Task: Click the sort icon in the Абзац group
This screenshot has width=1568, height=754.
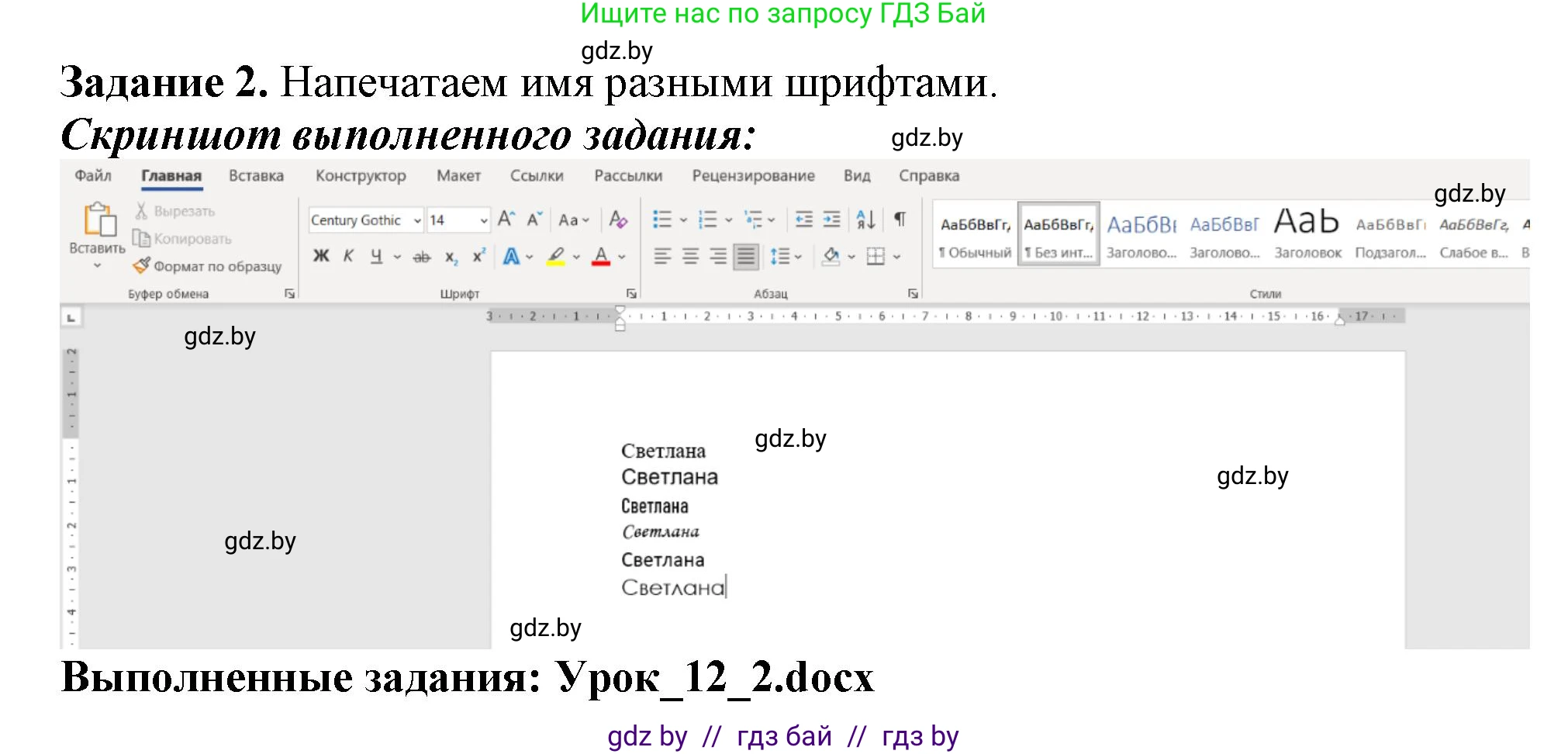Action: tap(866, 220)
